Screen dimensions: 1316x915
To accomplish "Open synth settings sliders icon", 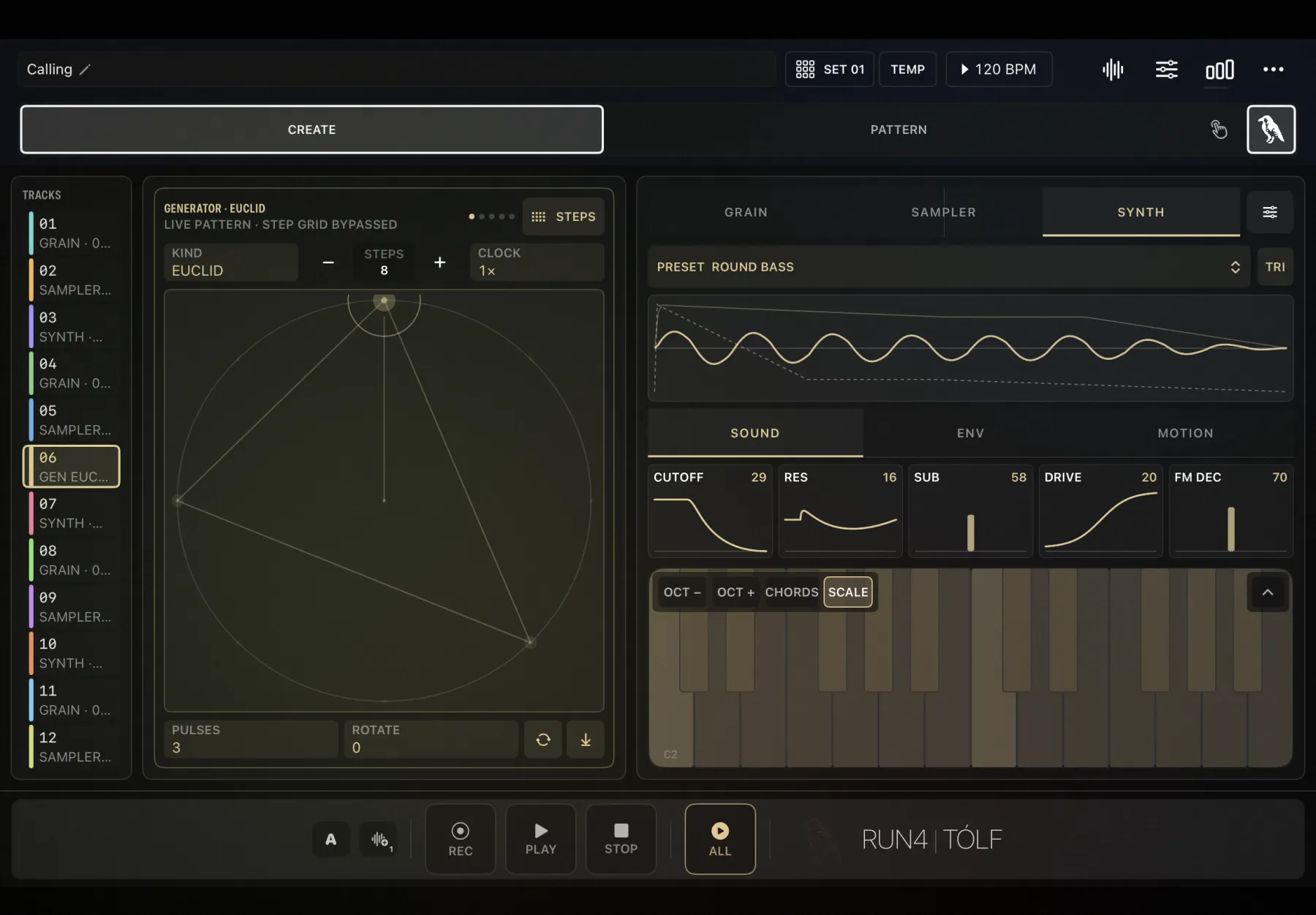I will coord(1270,212).
